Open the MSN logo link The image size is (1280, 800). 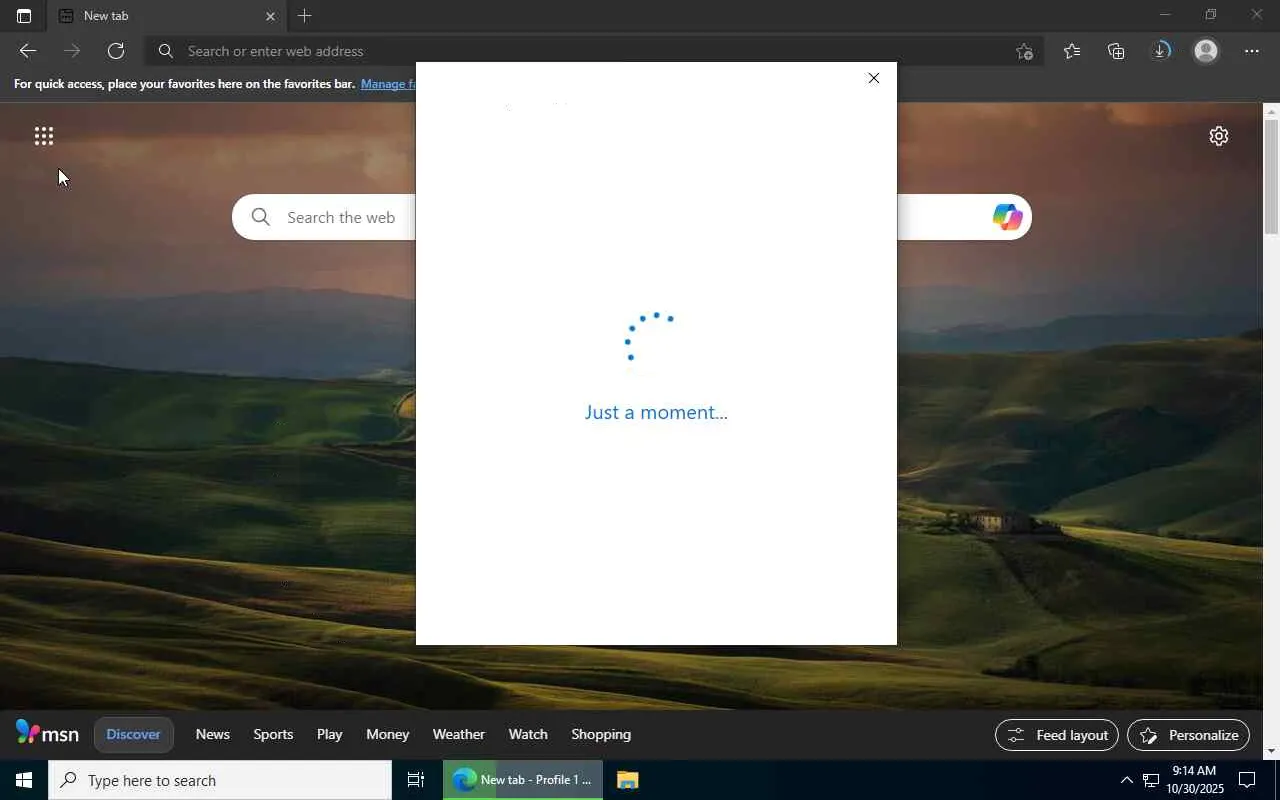click(x=47, y=734)
